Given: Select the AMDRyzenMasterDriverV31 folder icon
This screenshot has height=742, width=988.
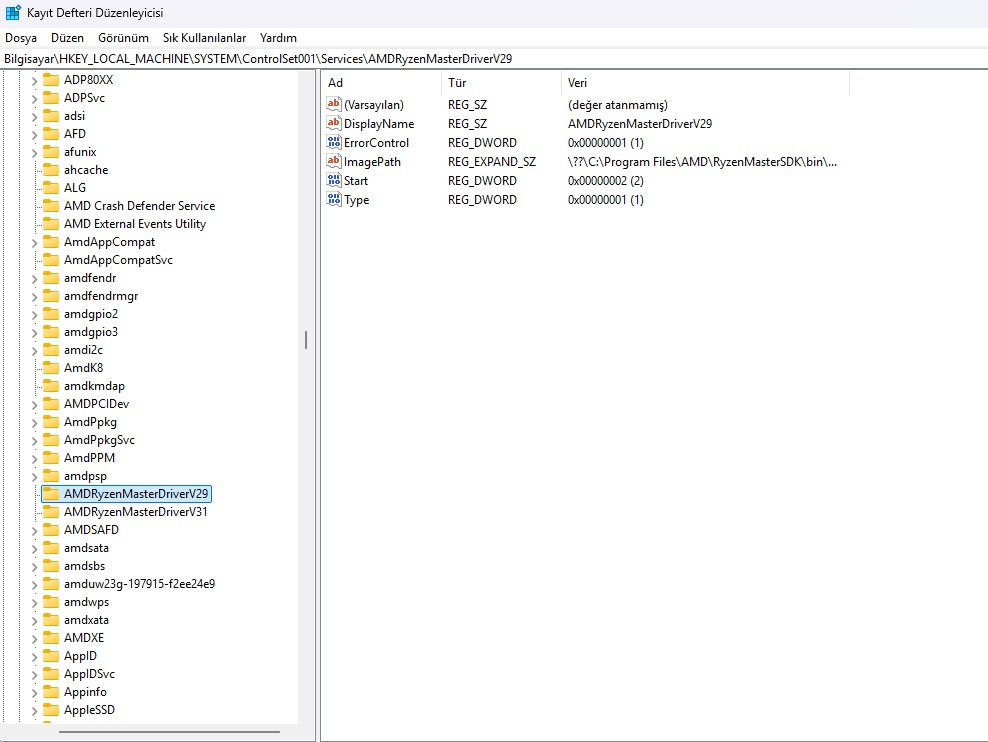Looking at the screenshot, I should point(50,512).
